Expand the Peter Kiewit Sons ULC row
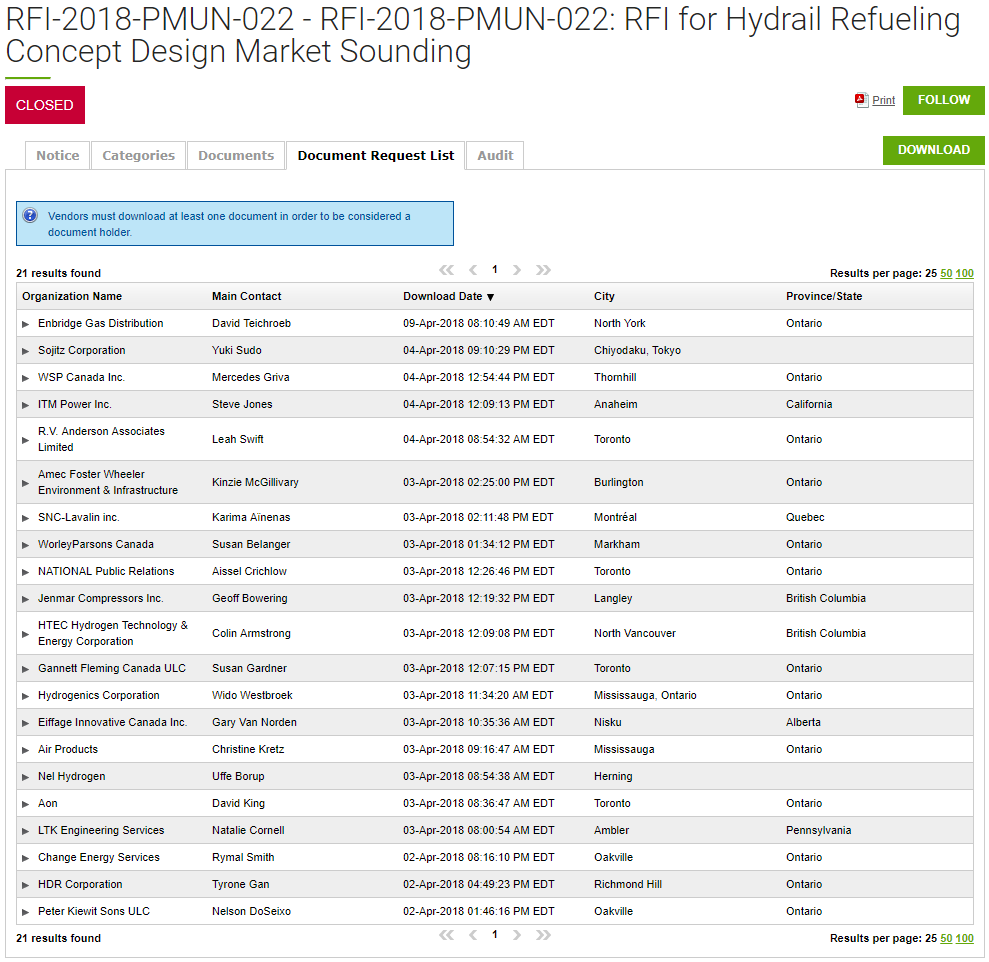The height and width of the screenshot is (962, 989). coord(25,912)
